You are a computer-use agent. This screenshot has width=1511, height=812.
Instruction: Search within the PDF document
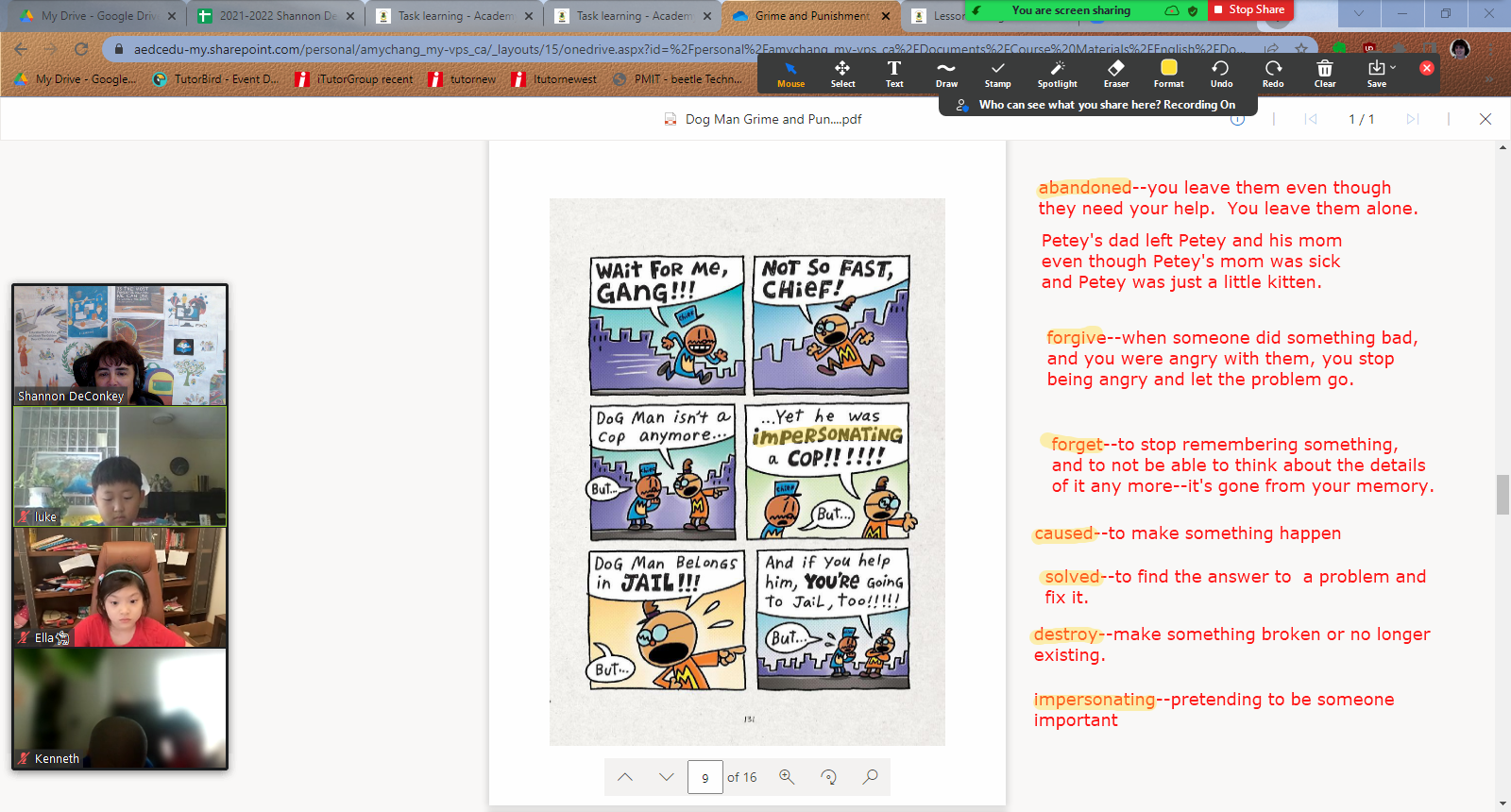870,777
